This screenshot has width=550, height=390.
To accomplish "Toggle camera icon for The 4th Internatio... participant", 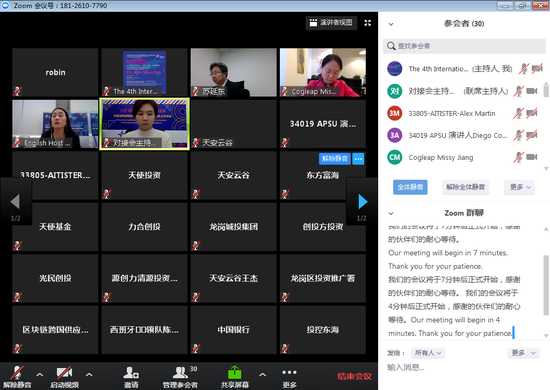I will pyautogui.click(x=537, y=68).
